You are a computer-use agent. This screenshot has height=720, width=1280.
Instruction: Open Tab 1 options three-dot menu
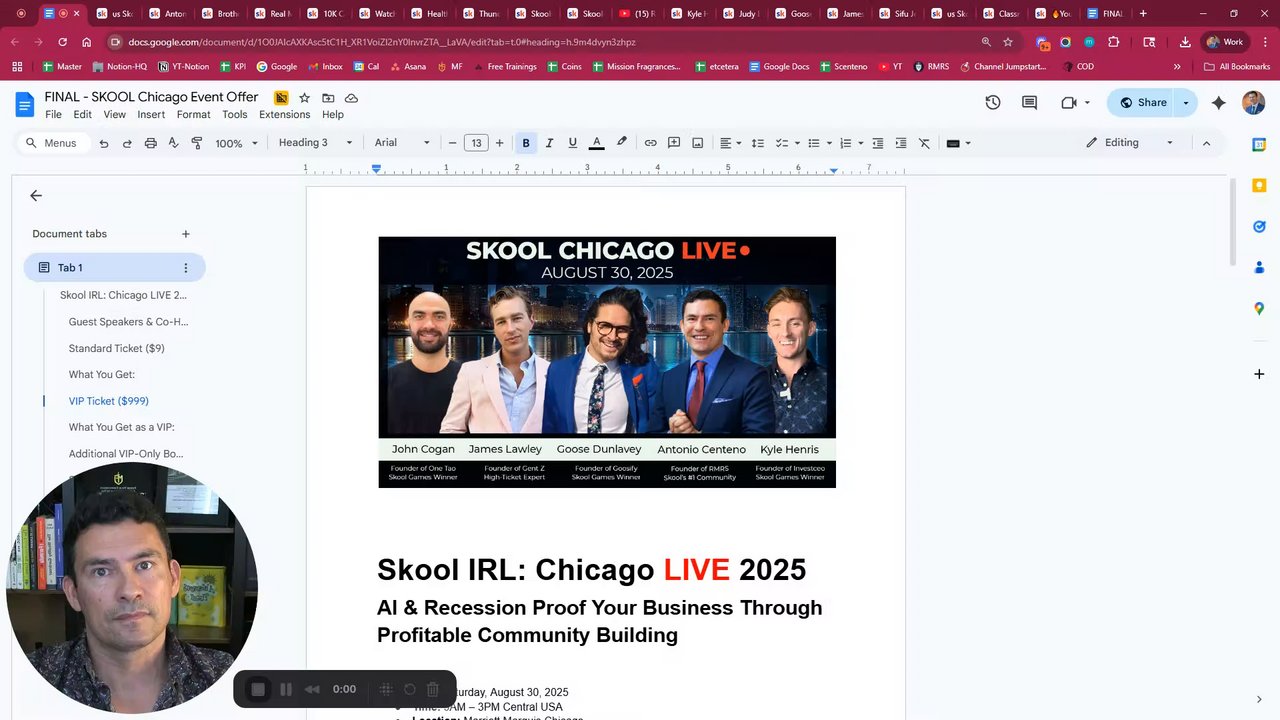tap(185, 268)
